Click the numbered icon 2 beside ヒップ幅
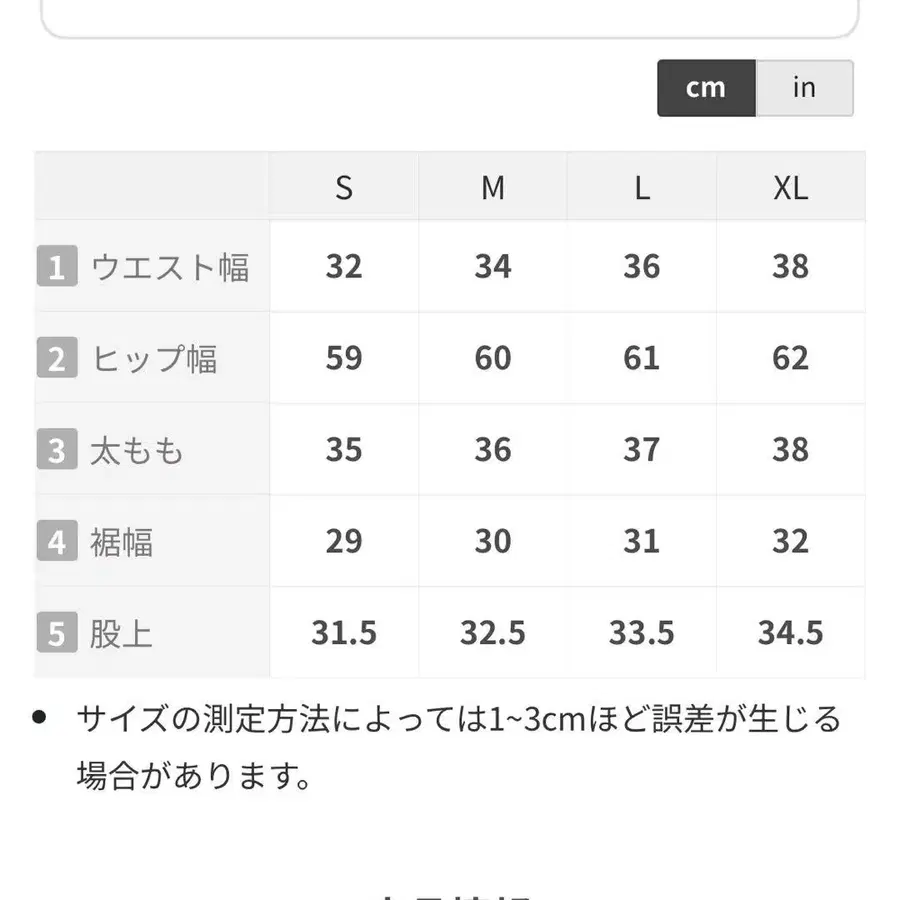This screenshot has height=900, width=900. coord(57,358)
